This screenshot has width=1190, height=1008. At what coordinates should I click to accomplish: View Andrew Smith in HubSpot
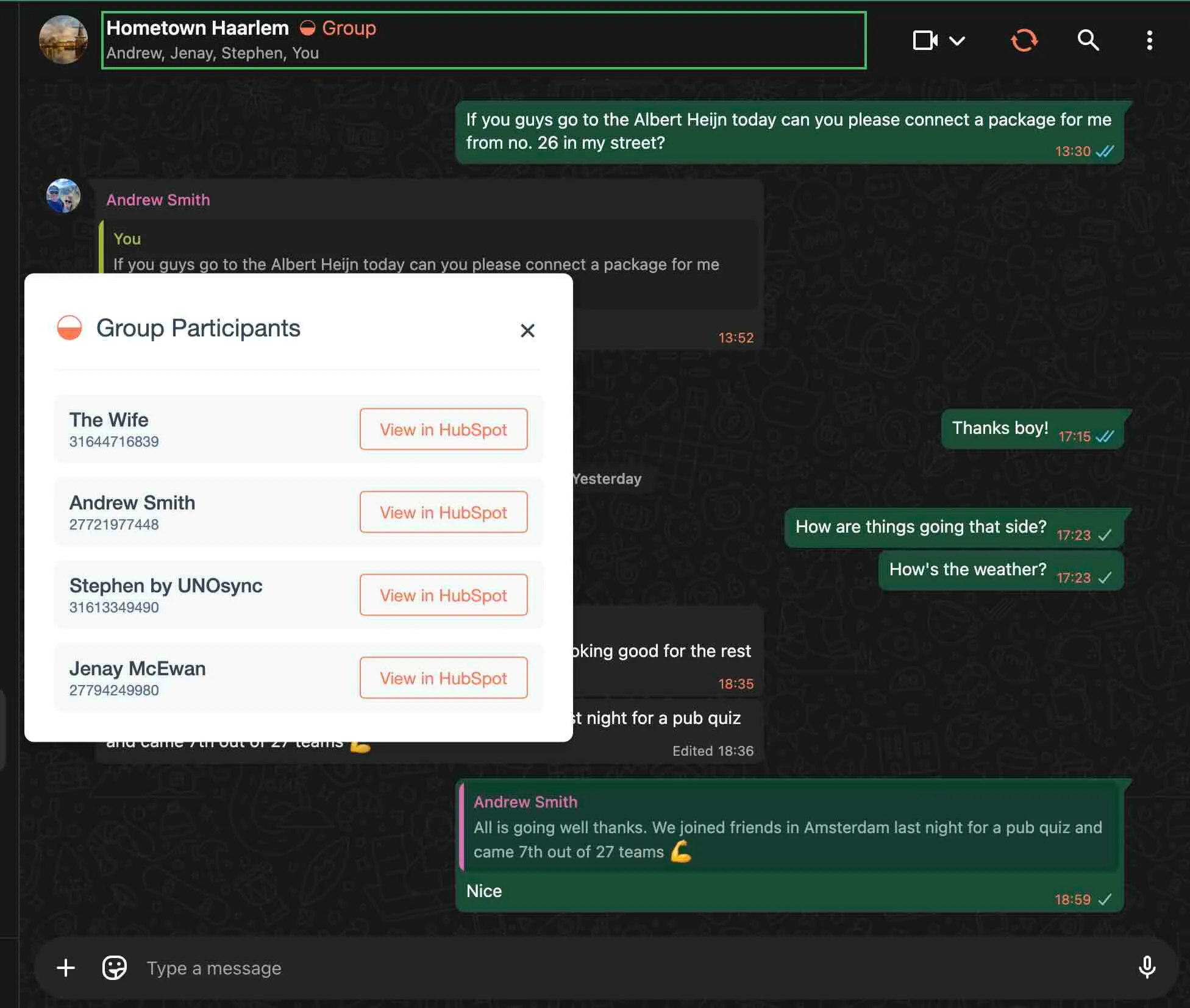[443, 512]
